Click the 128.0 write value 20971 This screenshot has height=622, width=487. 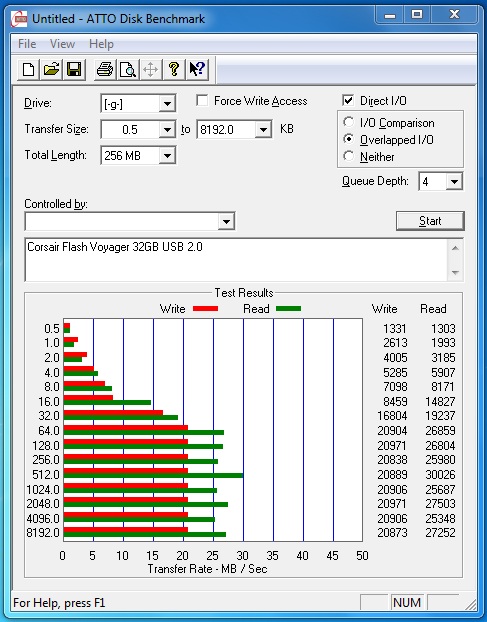click(392, 445)
